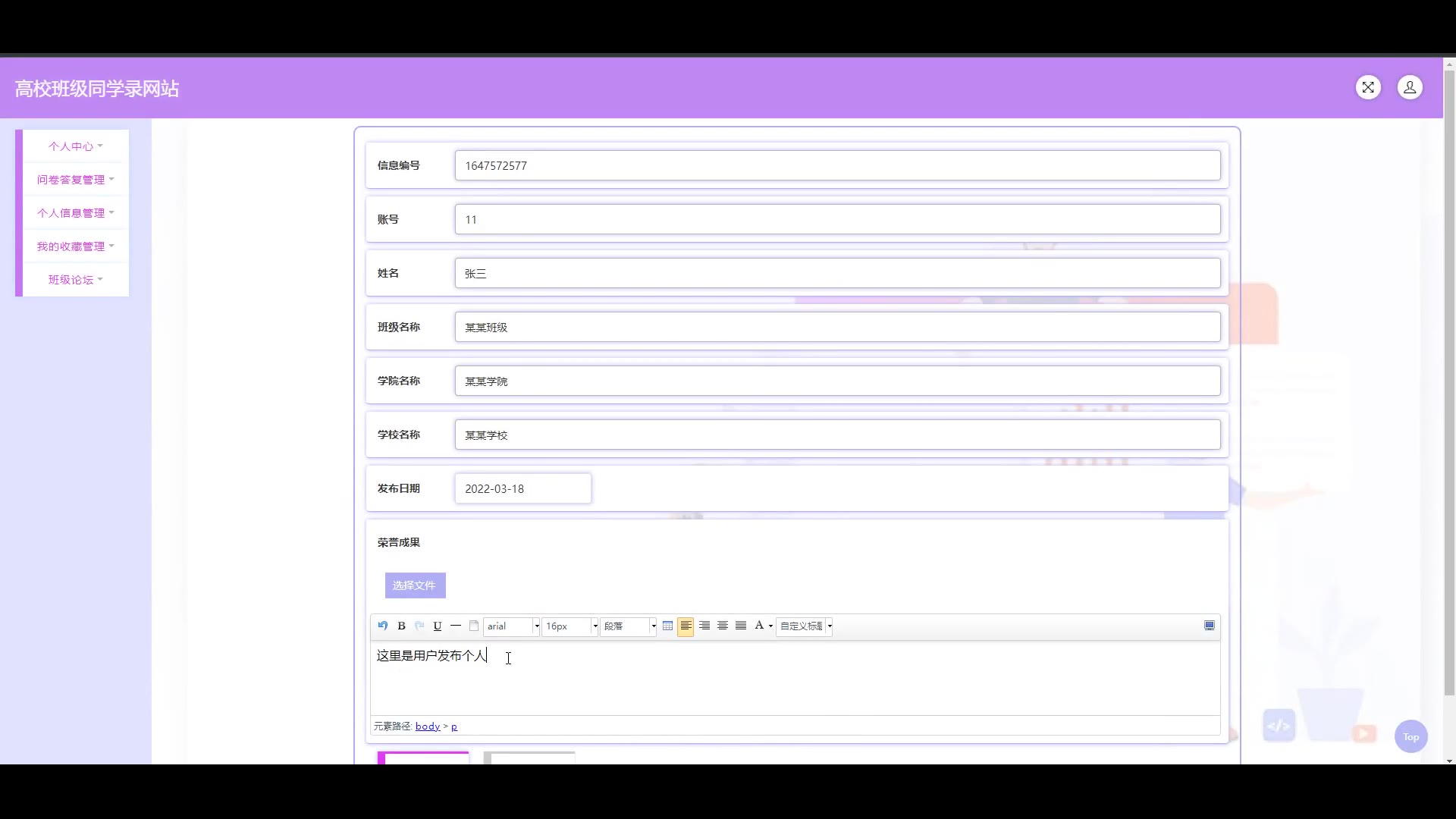Open the font color picker arrow
Screen dimensions: 1456x819
[770, 626]
